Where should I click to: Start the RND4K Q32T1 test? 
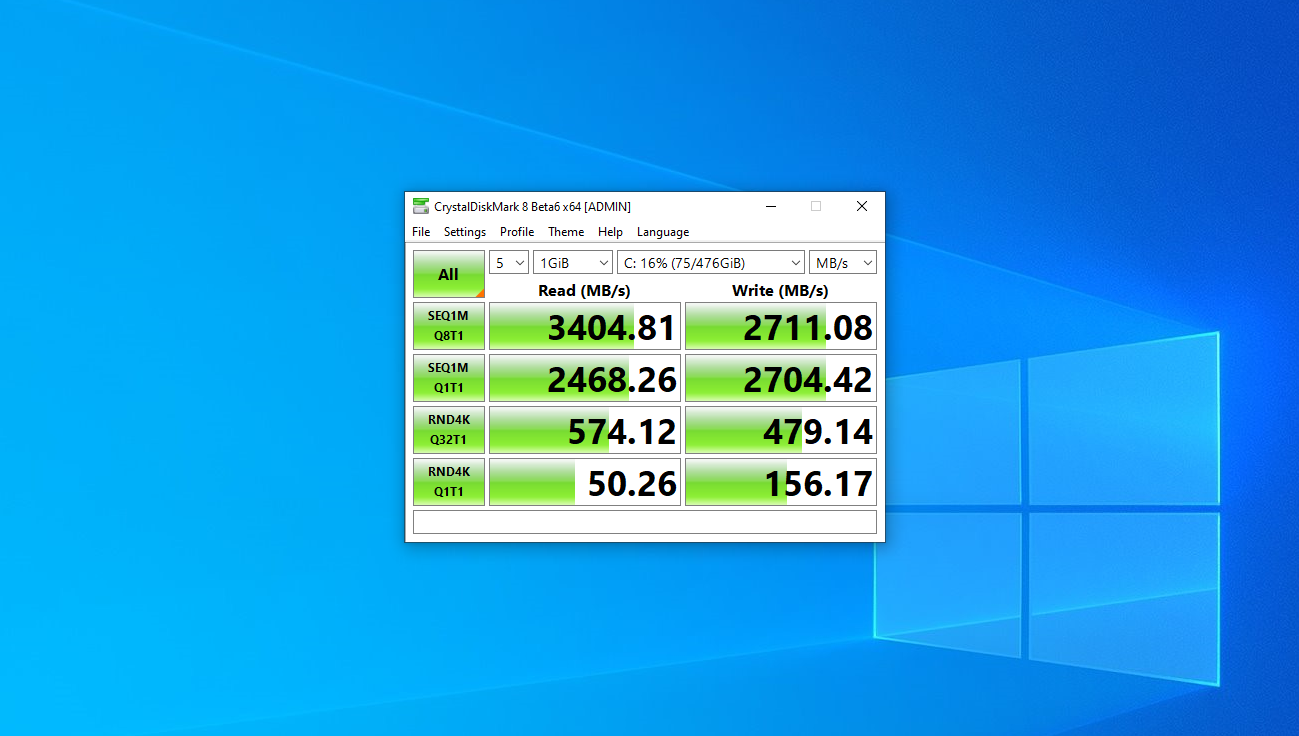pos(449,430)
